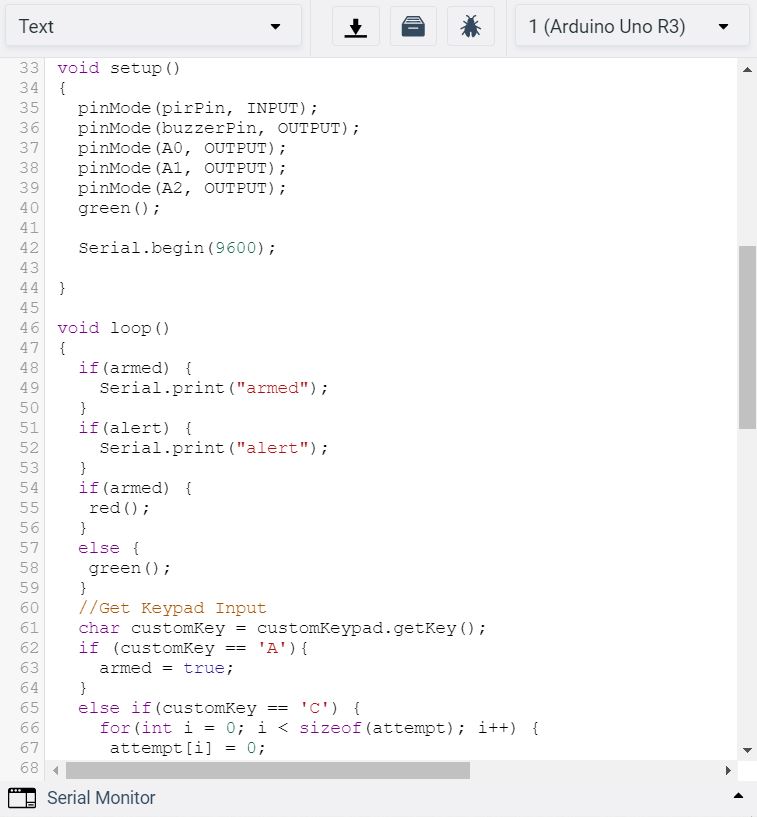Click line number 46 in gutter
757x817 pixels.
29,328
